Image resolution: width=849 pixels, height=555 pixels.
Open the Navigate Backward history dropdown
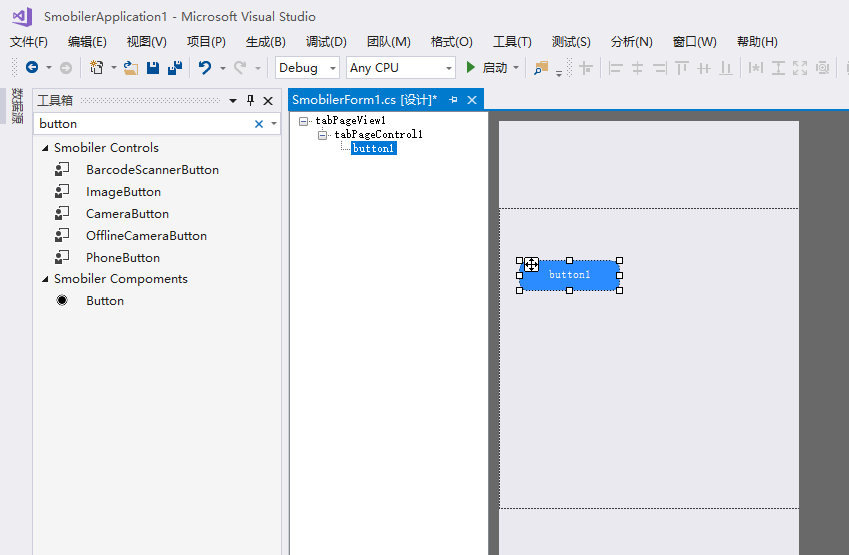point(49,68)
